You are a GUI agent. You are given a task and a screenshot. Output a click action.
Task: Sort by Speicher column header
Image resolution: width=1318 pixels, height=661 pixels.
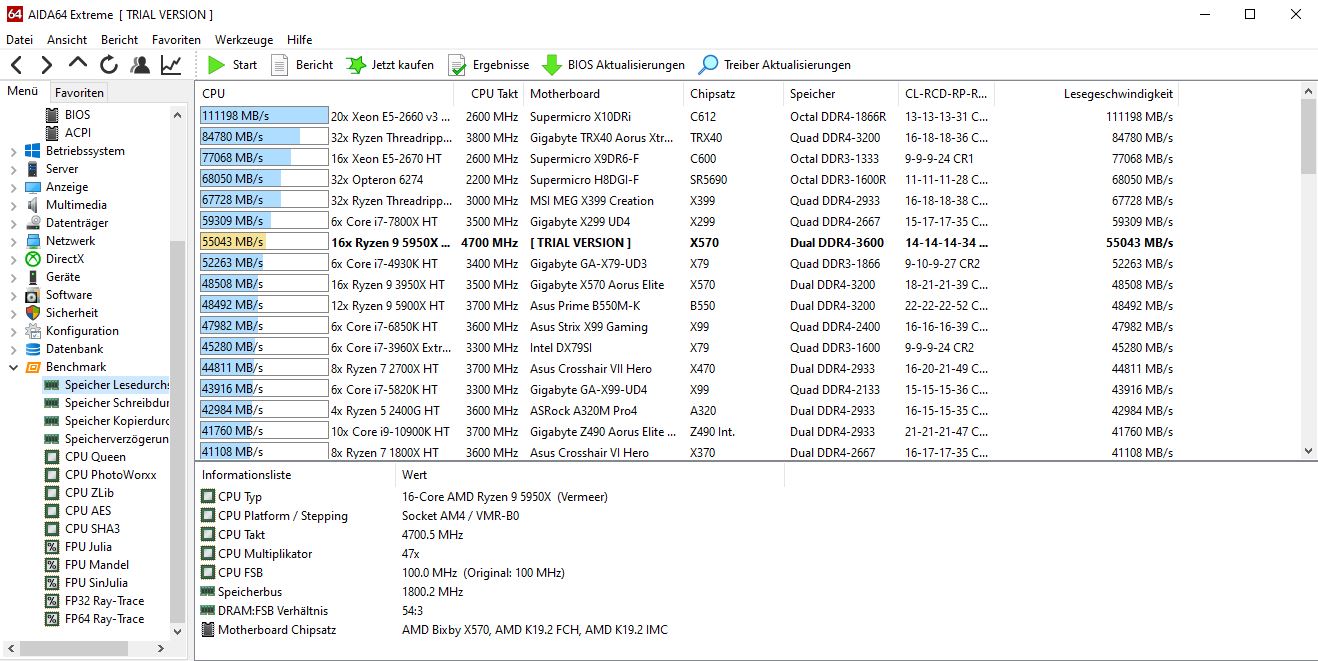[841, 94]
